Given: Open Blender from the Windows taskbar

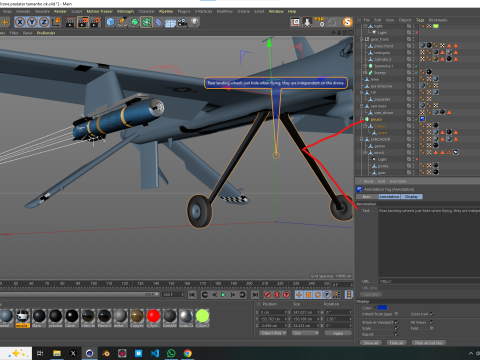Looking at the screenshot, I should [106, 353].
